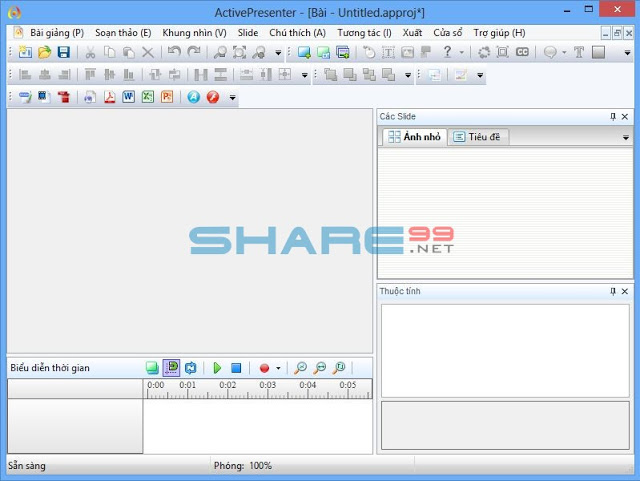The width and height of the screenshot is (640, 481).
Task: Open the Khung nhìn (V) menu
Action: (194, 33)
